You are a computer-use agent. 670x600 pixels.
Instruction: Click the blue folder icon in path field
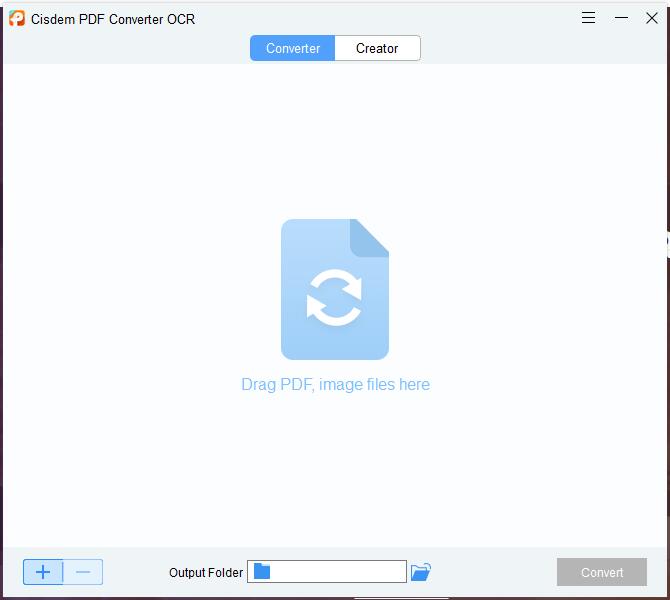[262, 572]
